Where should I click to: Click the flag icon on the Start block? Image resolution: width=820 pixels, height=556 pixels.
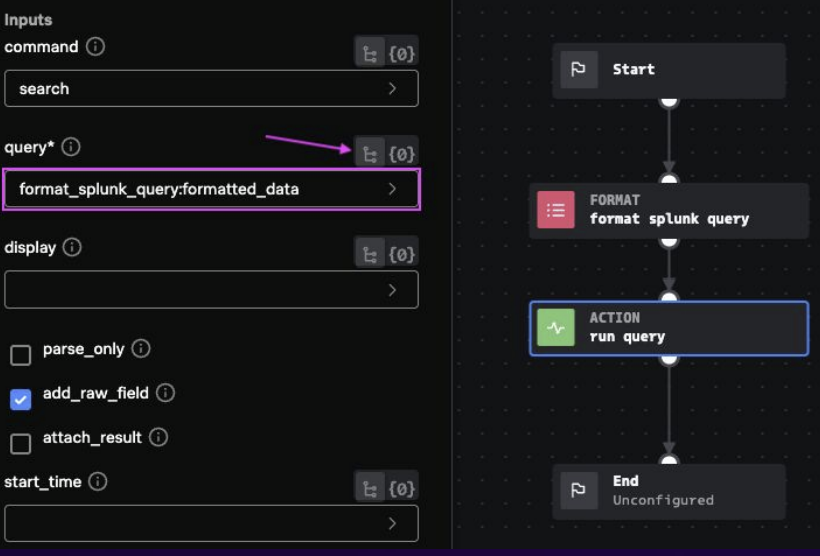(x=579, y=70)
